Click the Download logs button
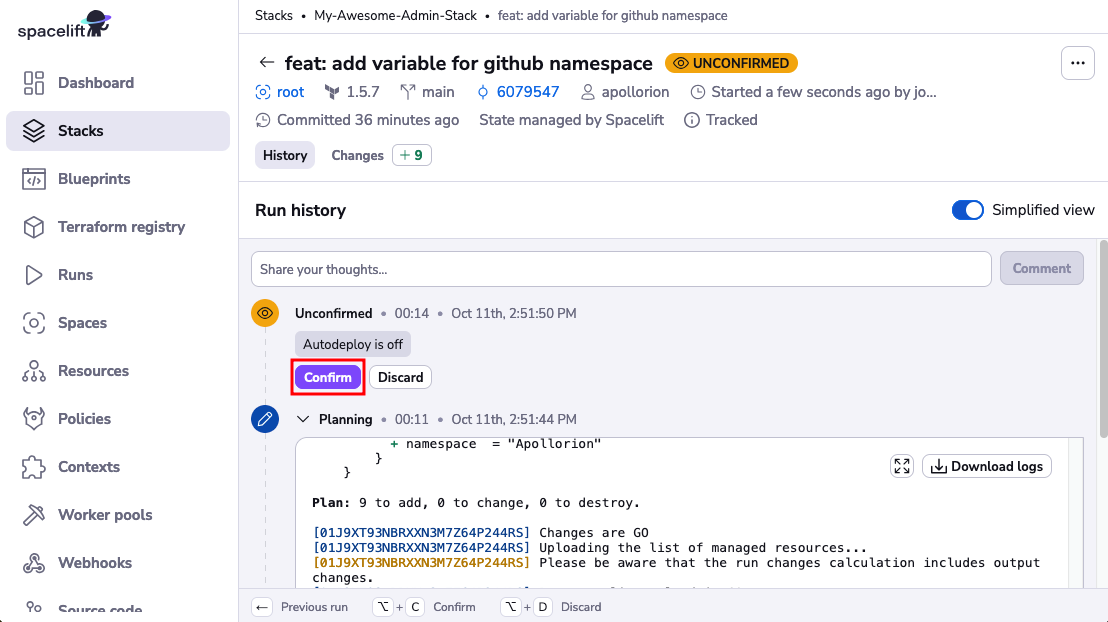The image size is (1108, 622). (986, 466)
